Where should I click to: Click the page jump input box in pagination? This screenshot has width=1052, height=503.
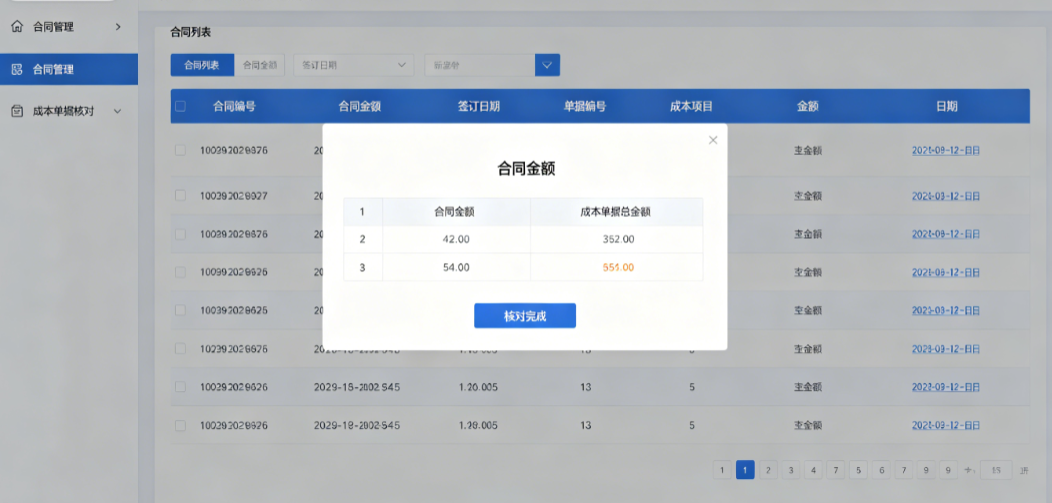[996, 470]
